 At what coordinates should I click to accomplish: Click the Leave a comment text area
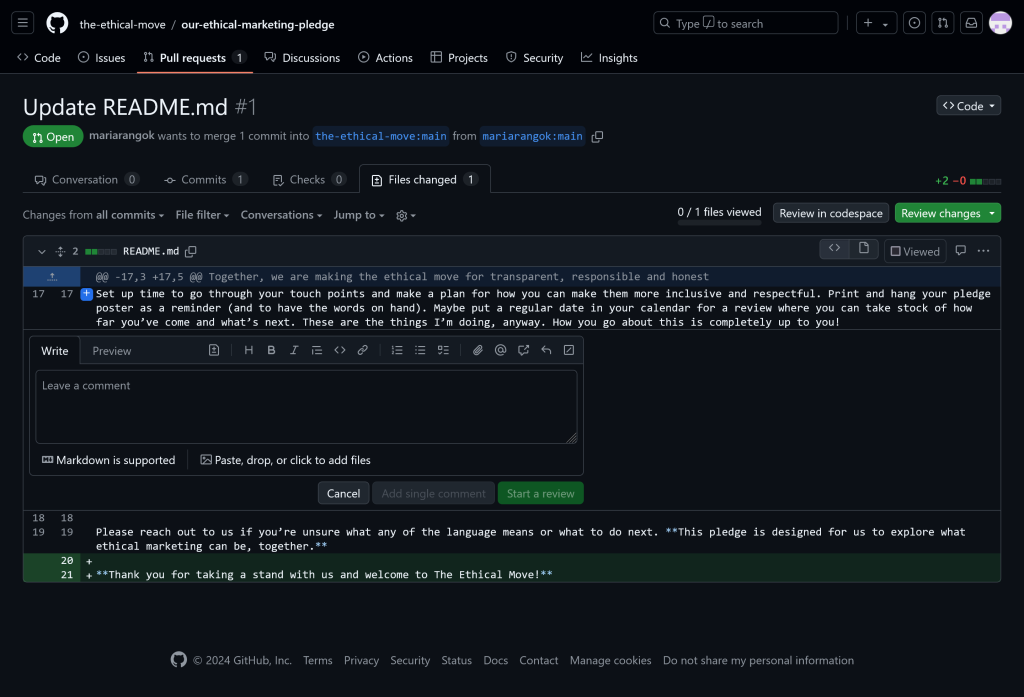(306, 407)
